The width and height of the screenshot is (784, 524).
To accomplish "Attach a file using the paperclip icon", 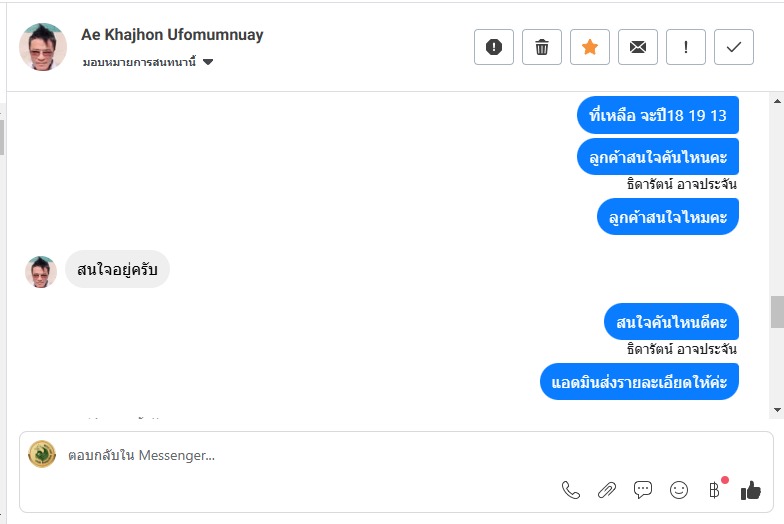I will pyautogui.click(x=607, y=490).
